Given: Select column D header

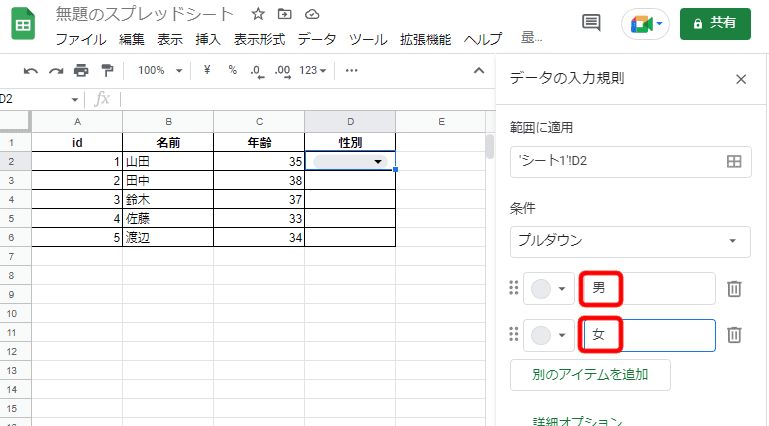Looking at the screenshot, I should pos(350,122).
